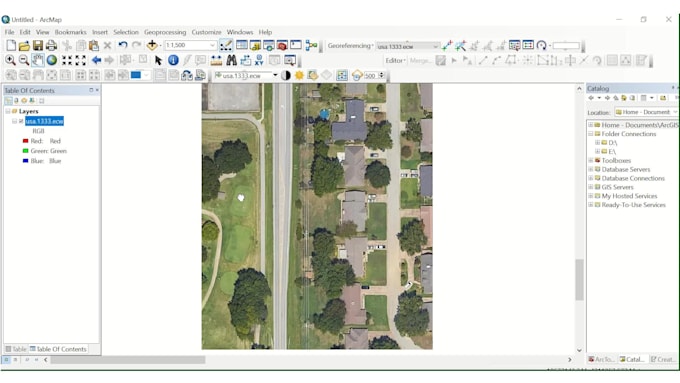Click the Add Data plus icon

(x=152, y=45)
